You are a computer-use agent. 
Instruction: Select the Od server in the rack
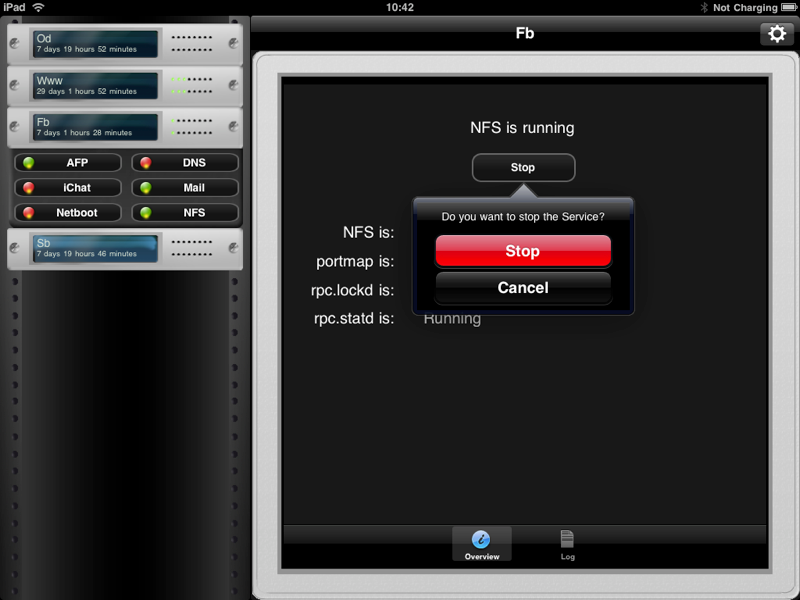tap(124, 44)
